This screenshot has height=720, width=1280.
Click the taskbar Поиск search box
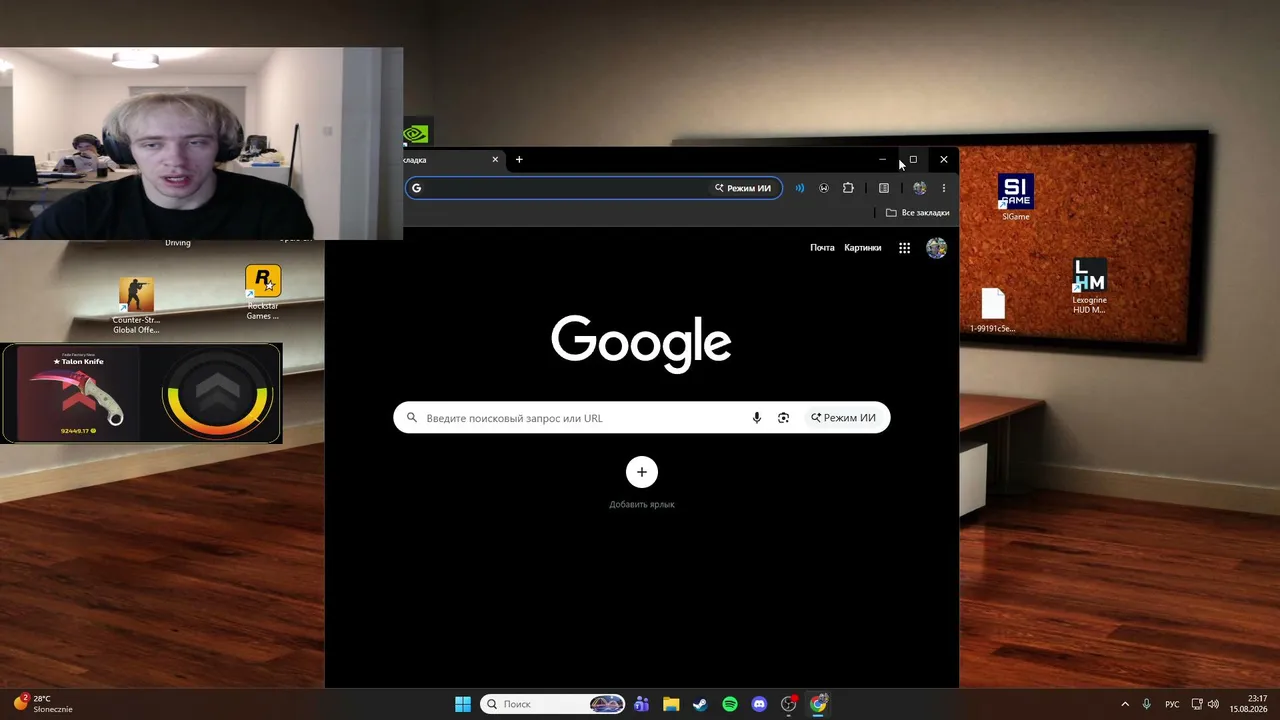pyautogui.click(x=553, y=704)
